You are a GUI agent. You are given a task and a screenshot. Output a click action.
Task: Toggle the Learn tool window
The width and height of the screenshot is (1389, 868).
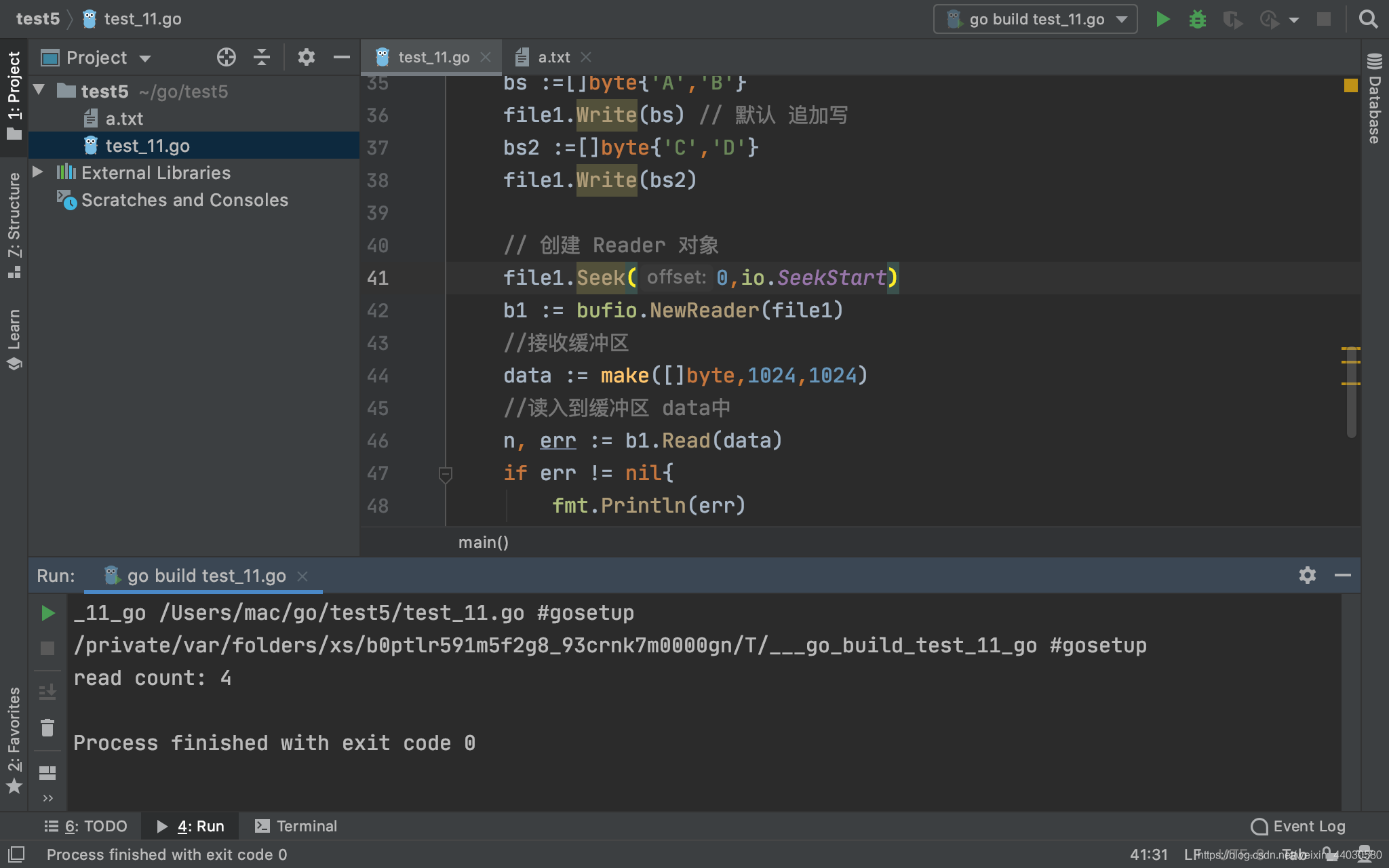coord(14,339)
